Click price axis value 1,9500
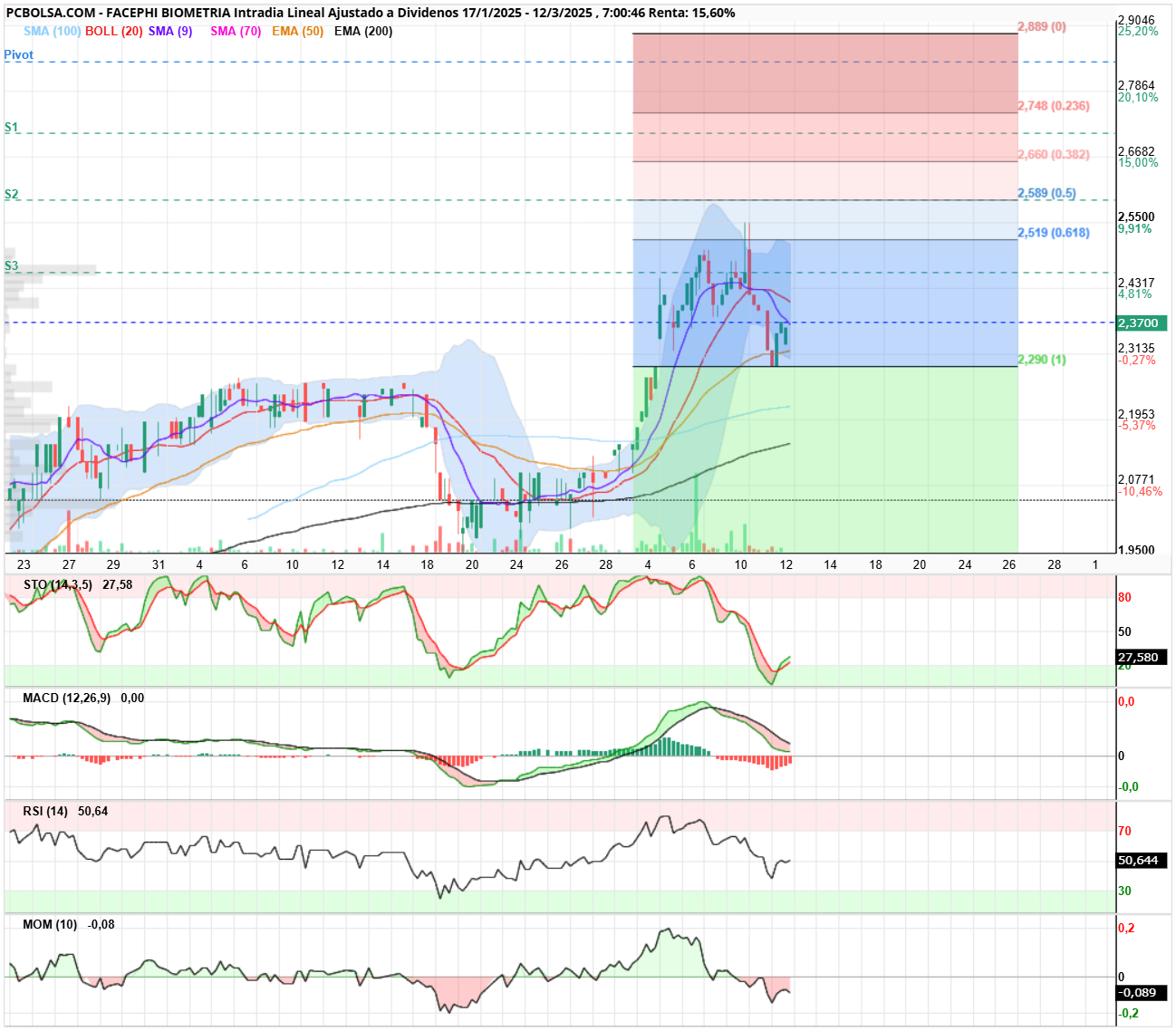Image resolution: width=1176 pixels, height=1031 pixels. pyautogui.click(x=1136, y=549)
